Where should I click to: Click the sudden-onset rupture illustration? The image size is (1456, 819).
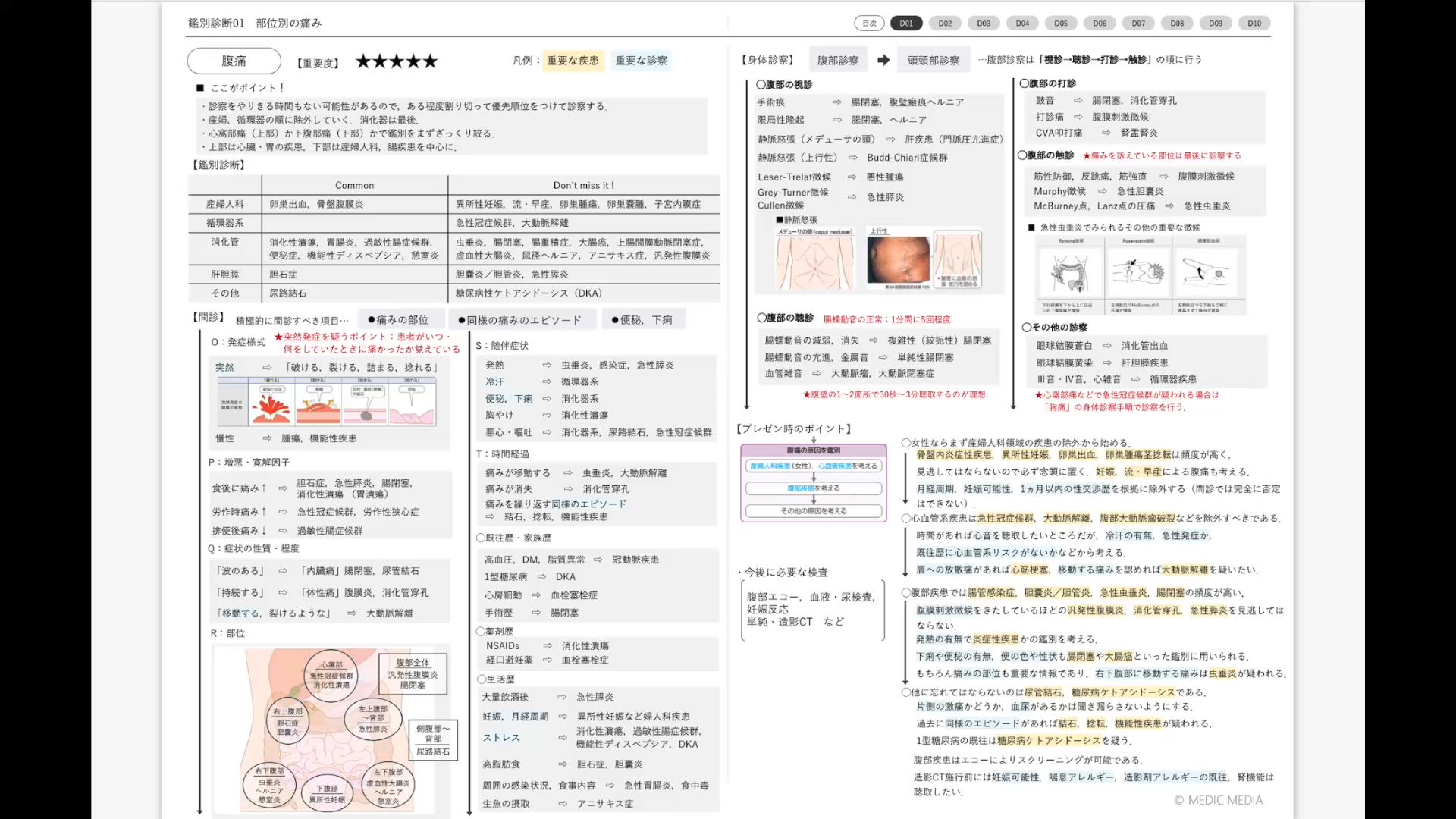tap(271, 404)
